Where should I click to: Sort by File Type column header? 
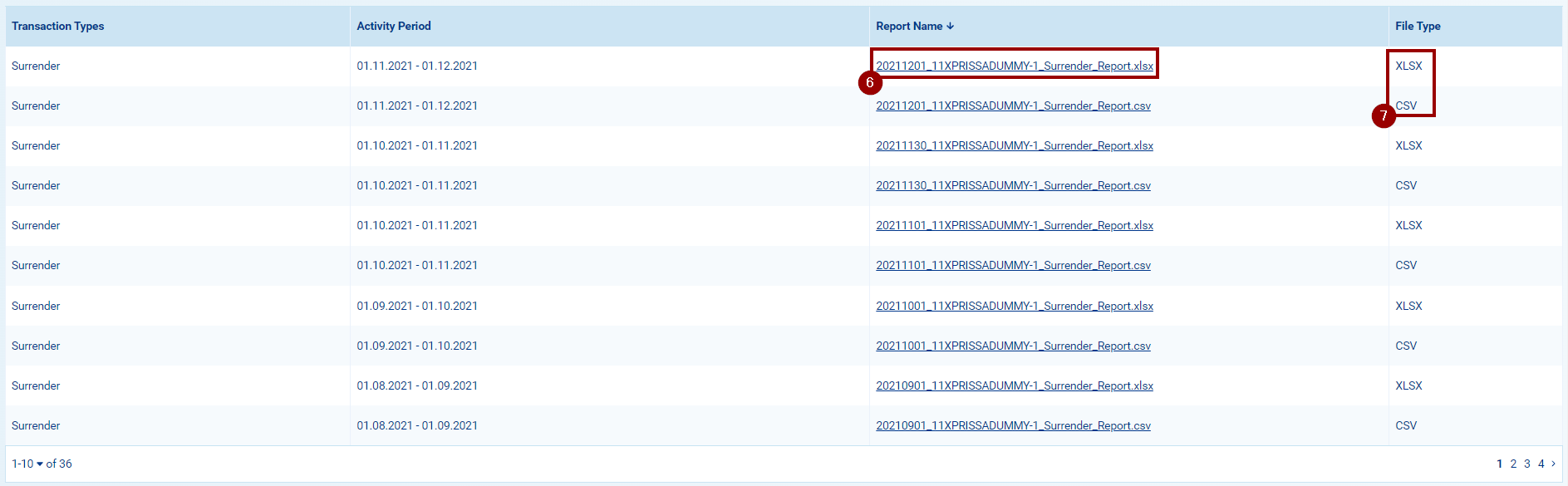tap(1417, 27)
